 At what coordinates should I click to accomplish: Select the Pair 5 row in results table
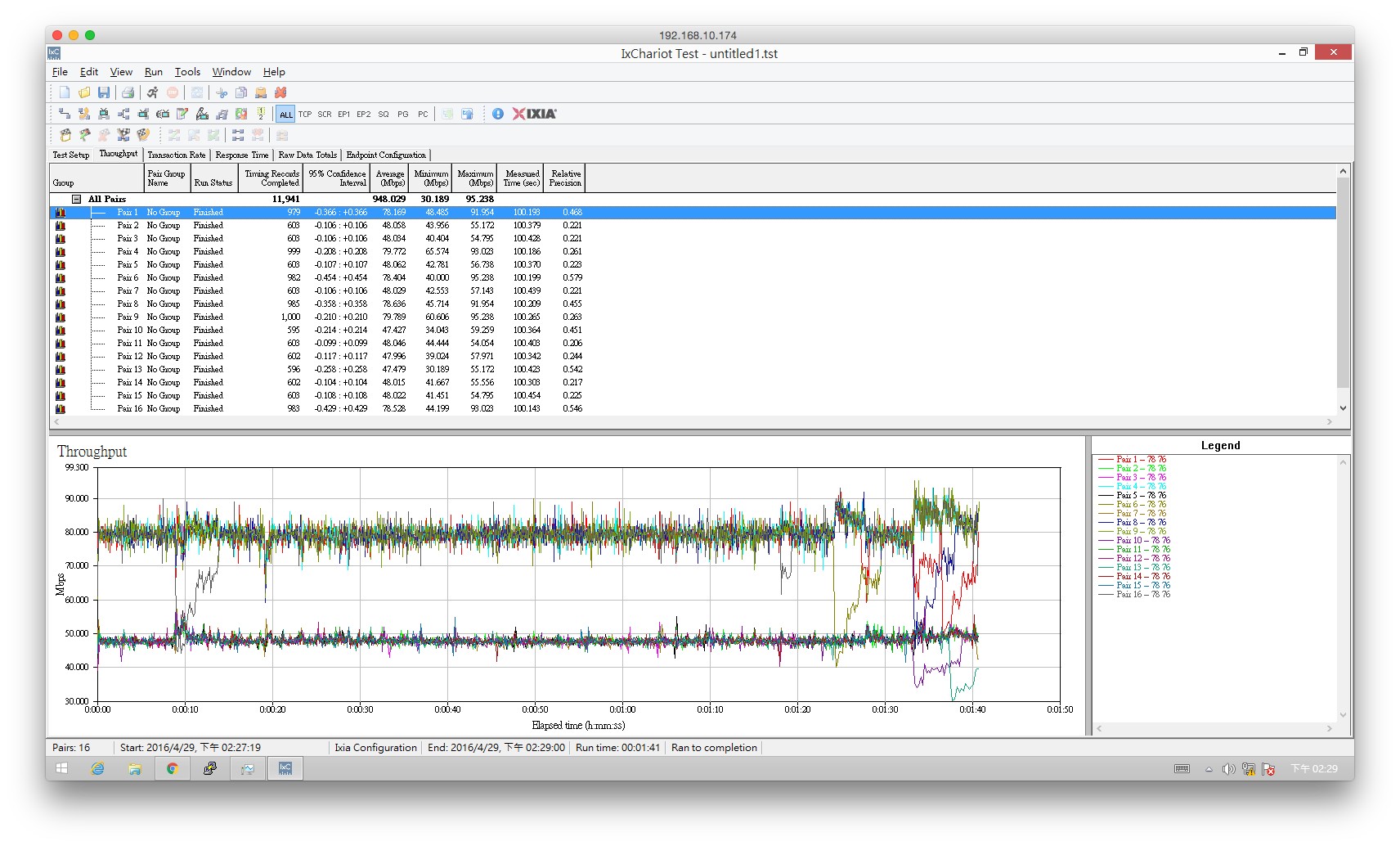point(693,264)
